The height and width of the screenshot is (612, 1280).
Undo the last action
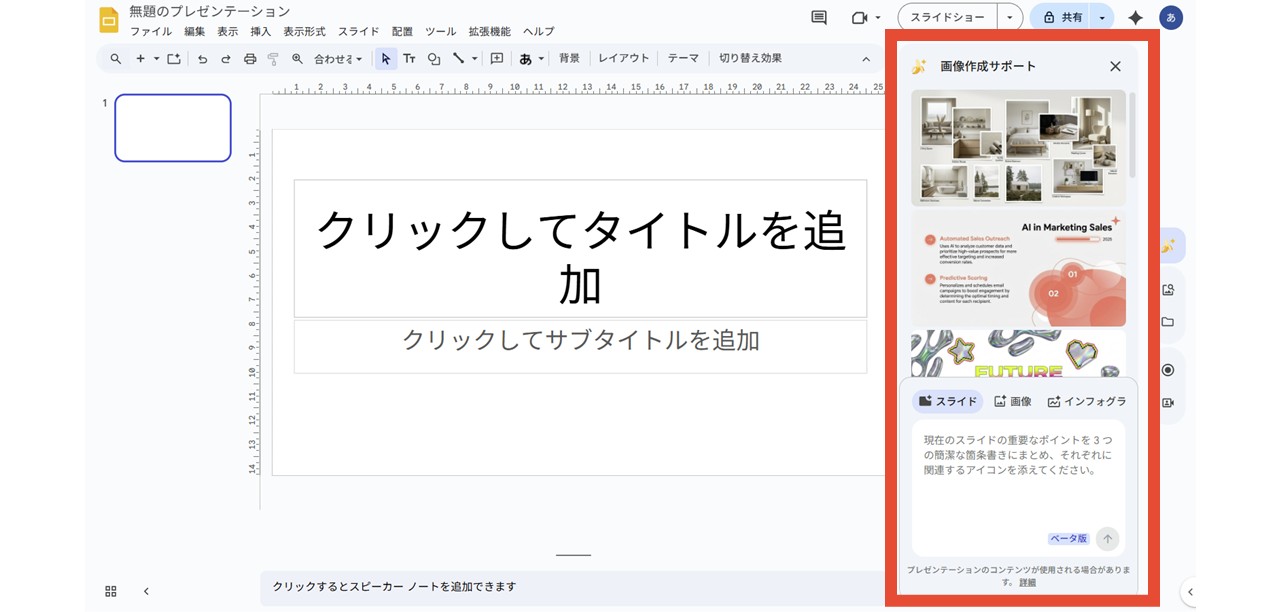203,58
